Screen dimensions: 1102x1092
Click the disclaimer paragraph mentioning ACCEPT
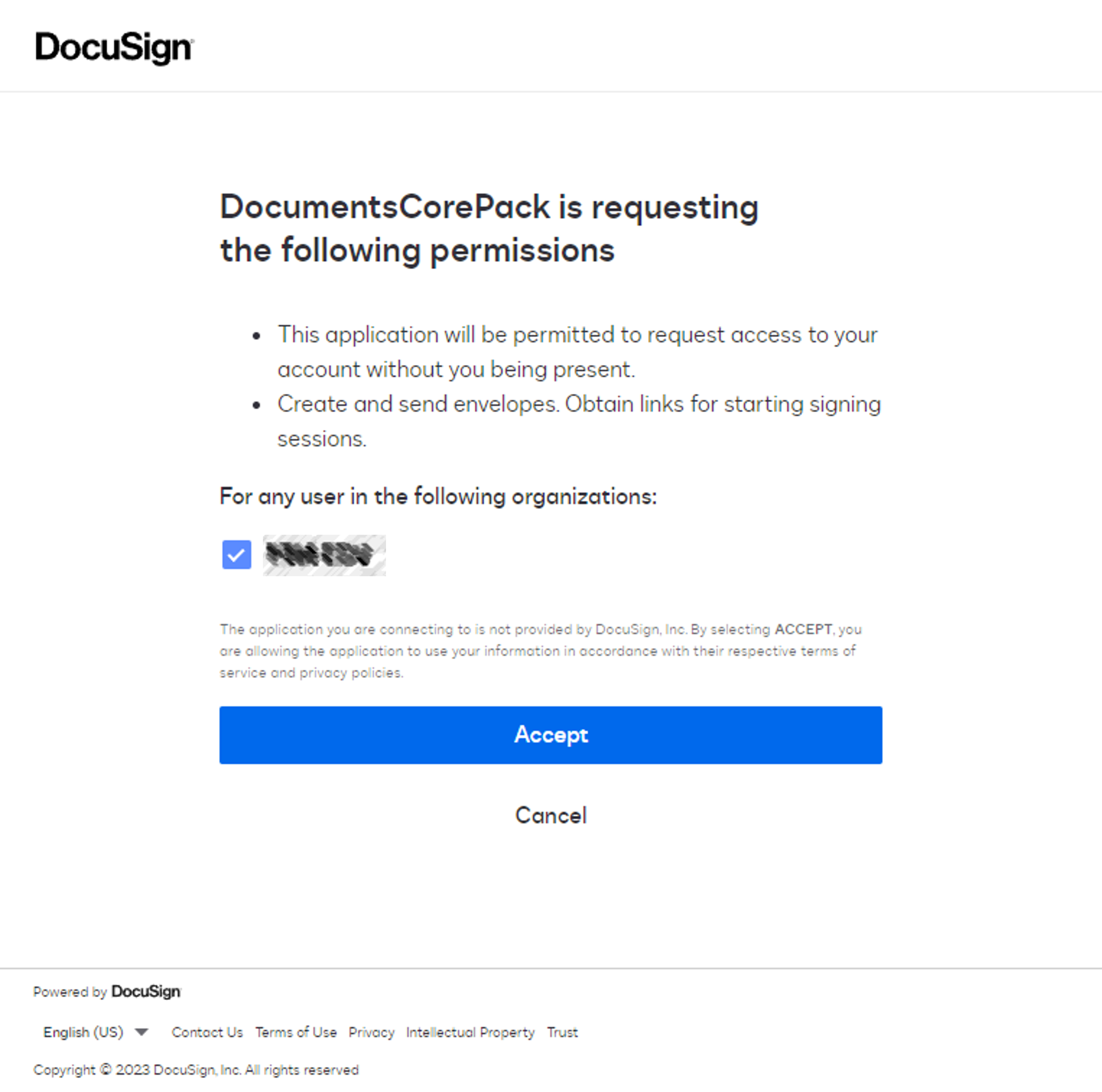coord(541,651)
